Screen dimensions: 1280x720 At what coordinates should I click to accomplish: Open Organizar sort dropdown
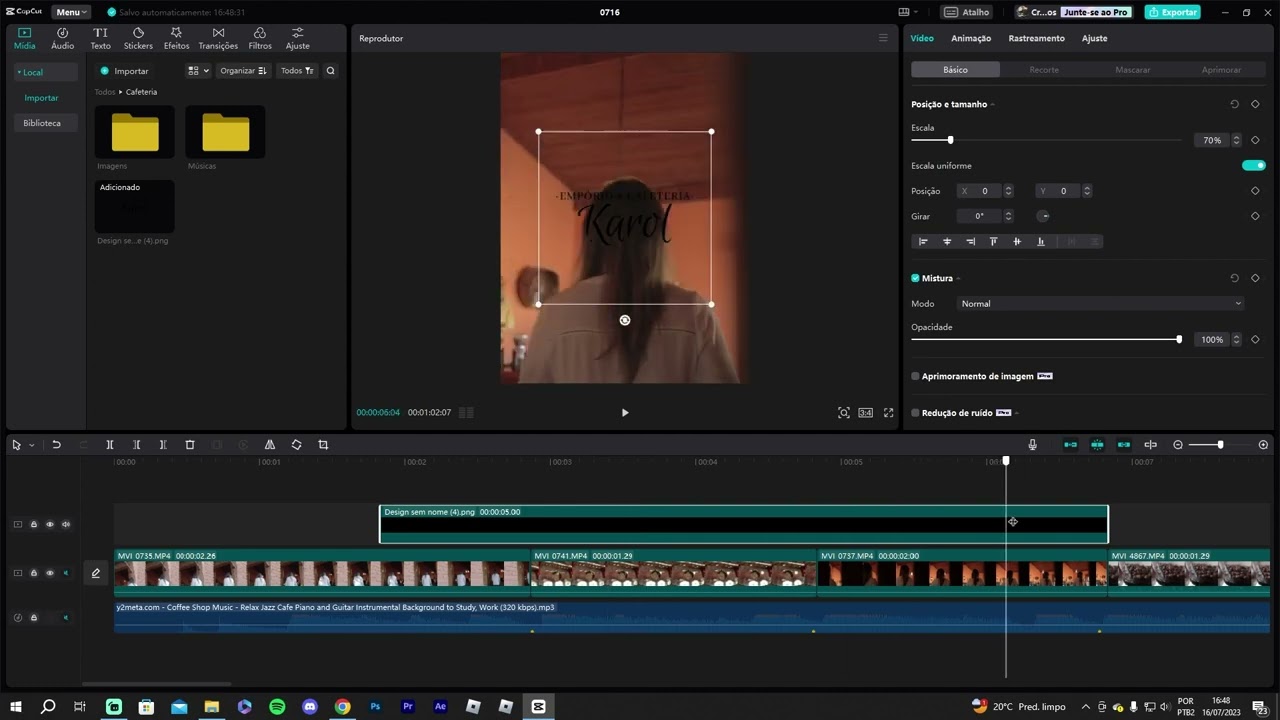tap(243, 71)
